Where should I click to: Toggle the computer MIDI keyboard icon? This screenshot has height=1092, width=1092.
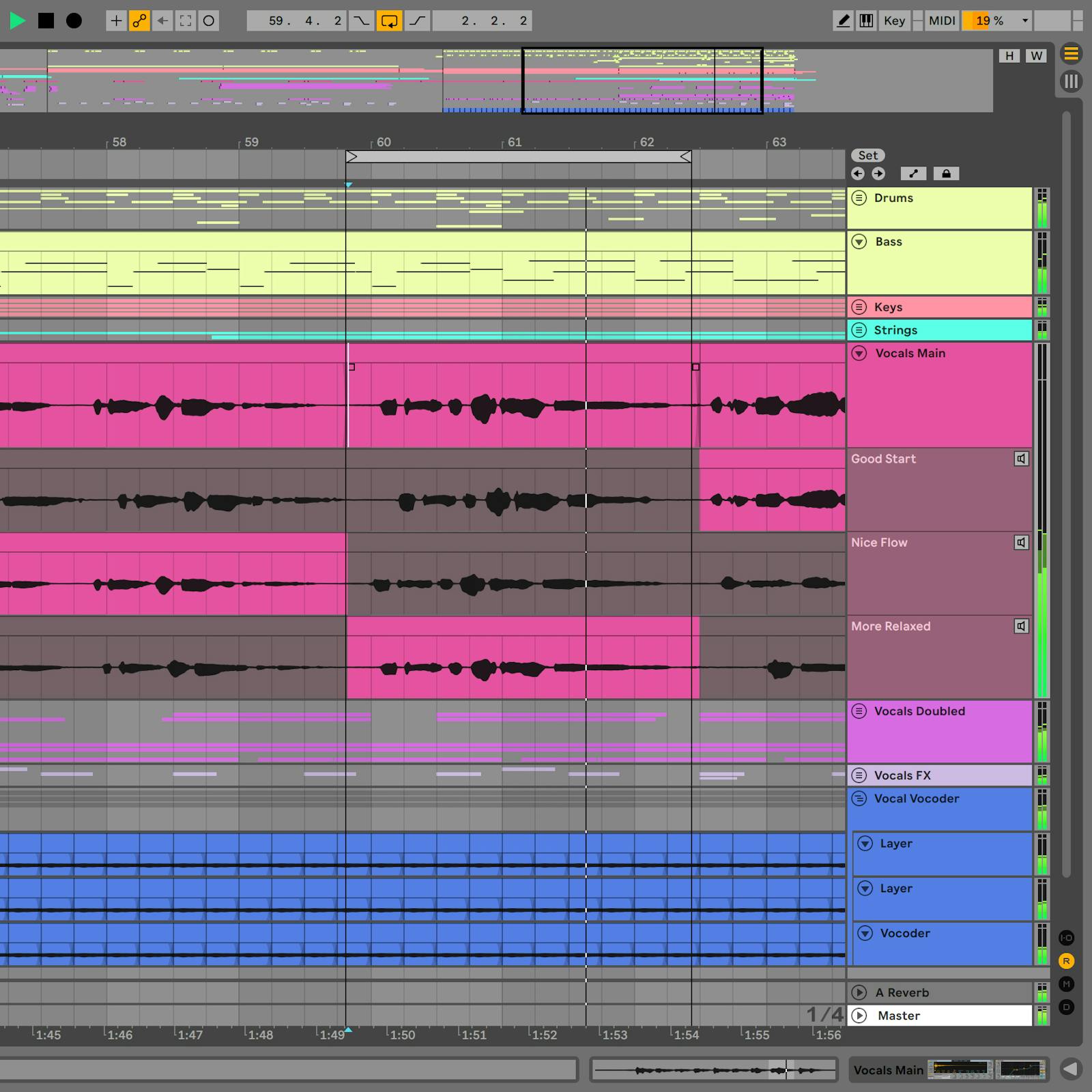click(x=865, y=20)
